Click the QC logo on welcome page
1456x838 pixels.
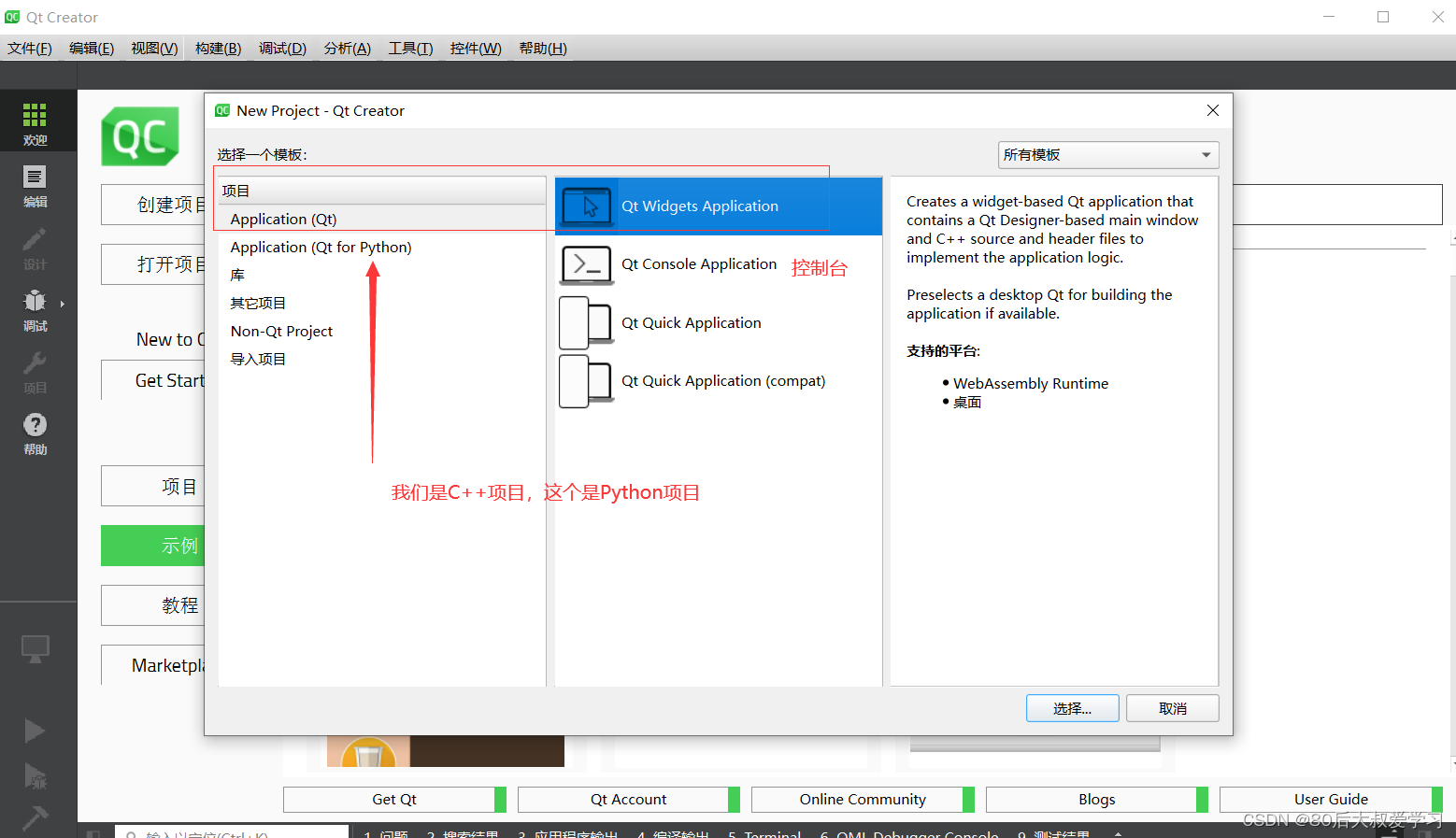click(x=140, y=136)
